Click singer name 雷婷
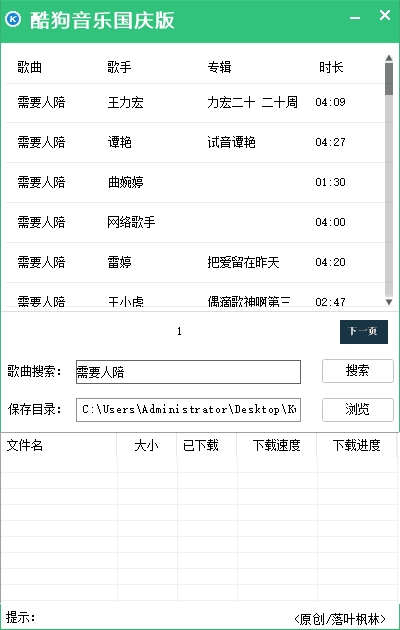Viewport: 400px width, 630px height. coord(119,262)
